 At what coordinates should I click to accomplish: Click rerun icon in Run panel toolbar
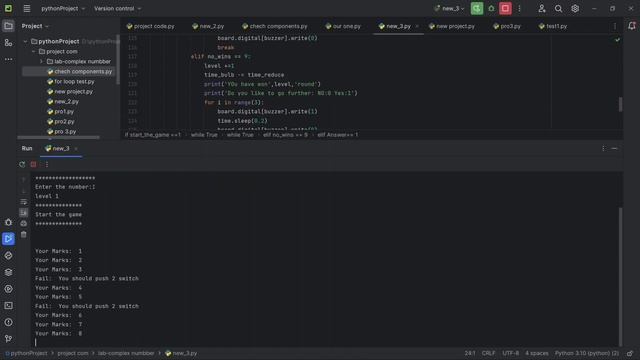point(22,164)
